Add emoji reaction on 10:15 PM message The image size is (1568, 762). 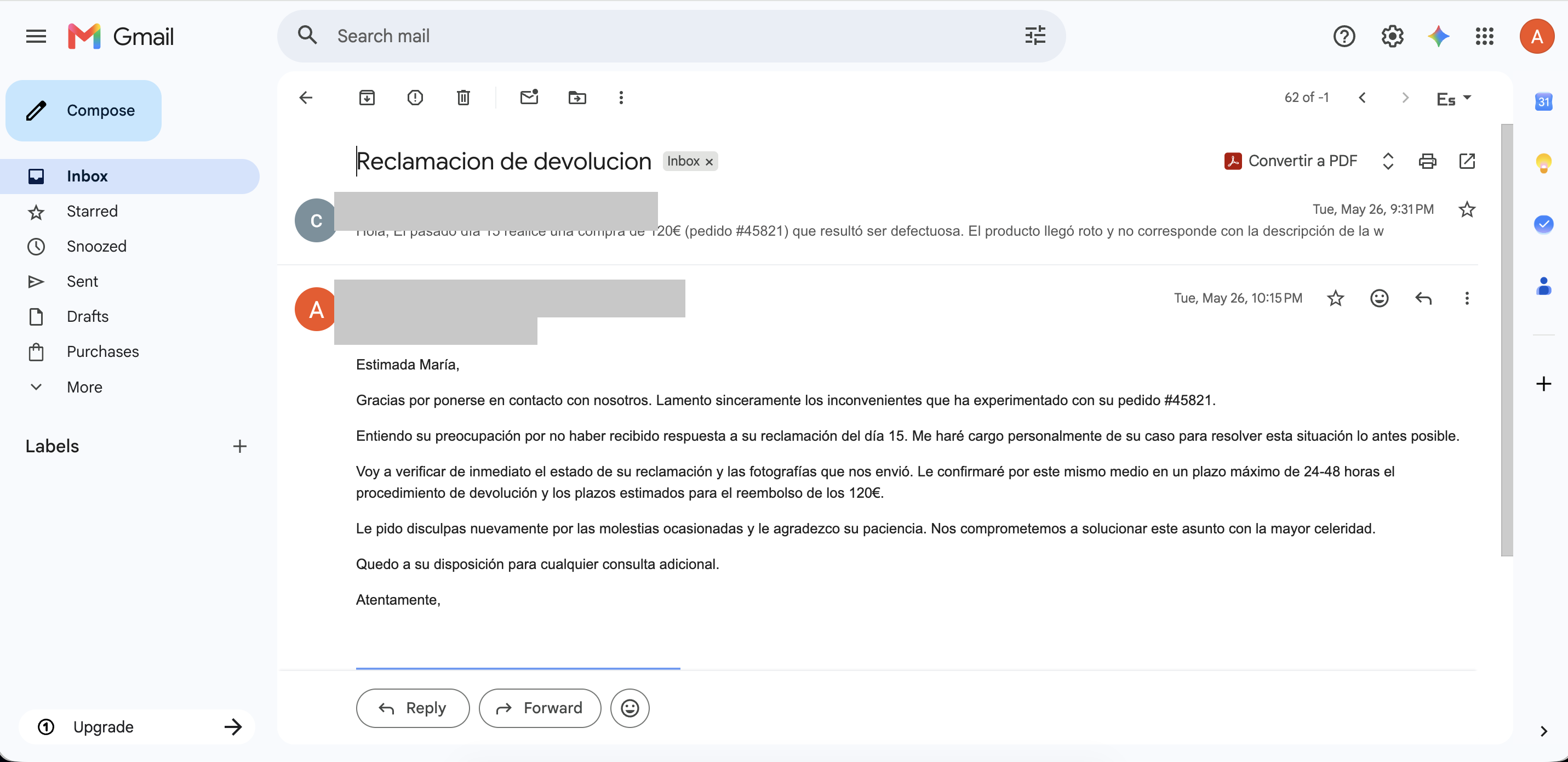(1380, 298)
